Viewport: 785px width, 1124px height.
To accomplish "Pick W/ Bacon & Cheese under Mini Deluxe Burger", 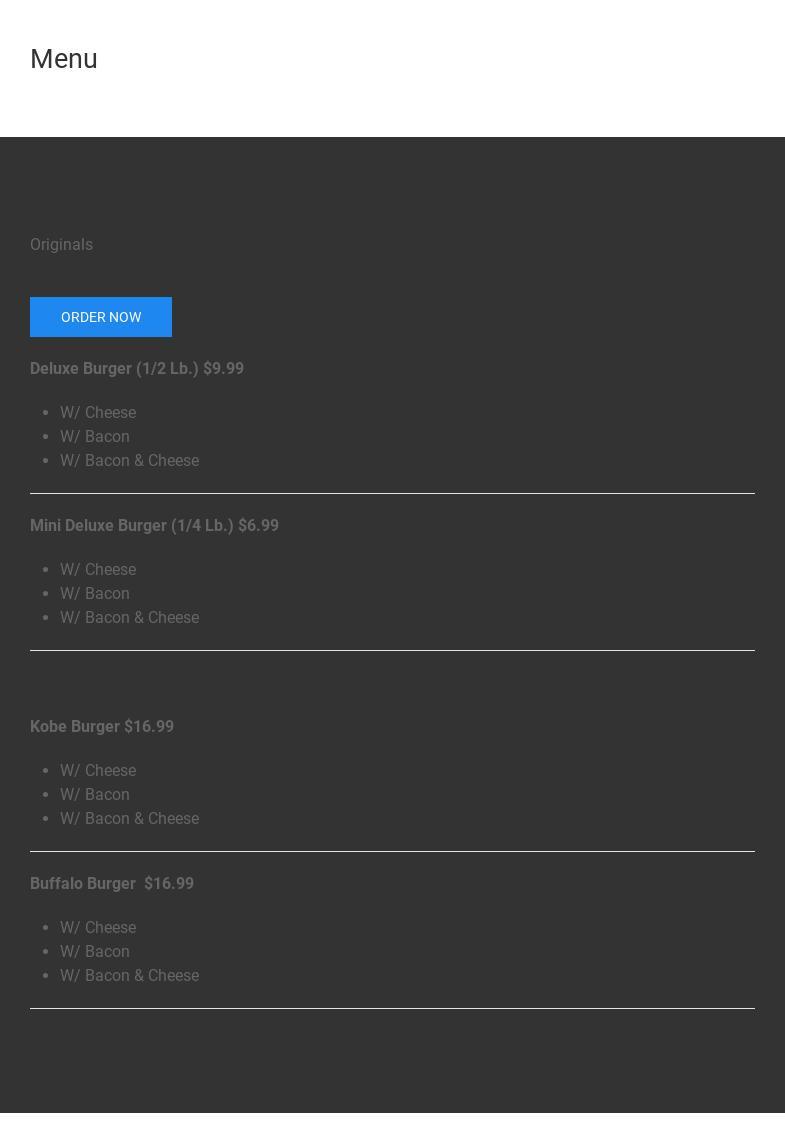I will tap(130, 617).
